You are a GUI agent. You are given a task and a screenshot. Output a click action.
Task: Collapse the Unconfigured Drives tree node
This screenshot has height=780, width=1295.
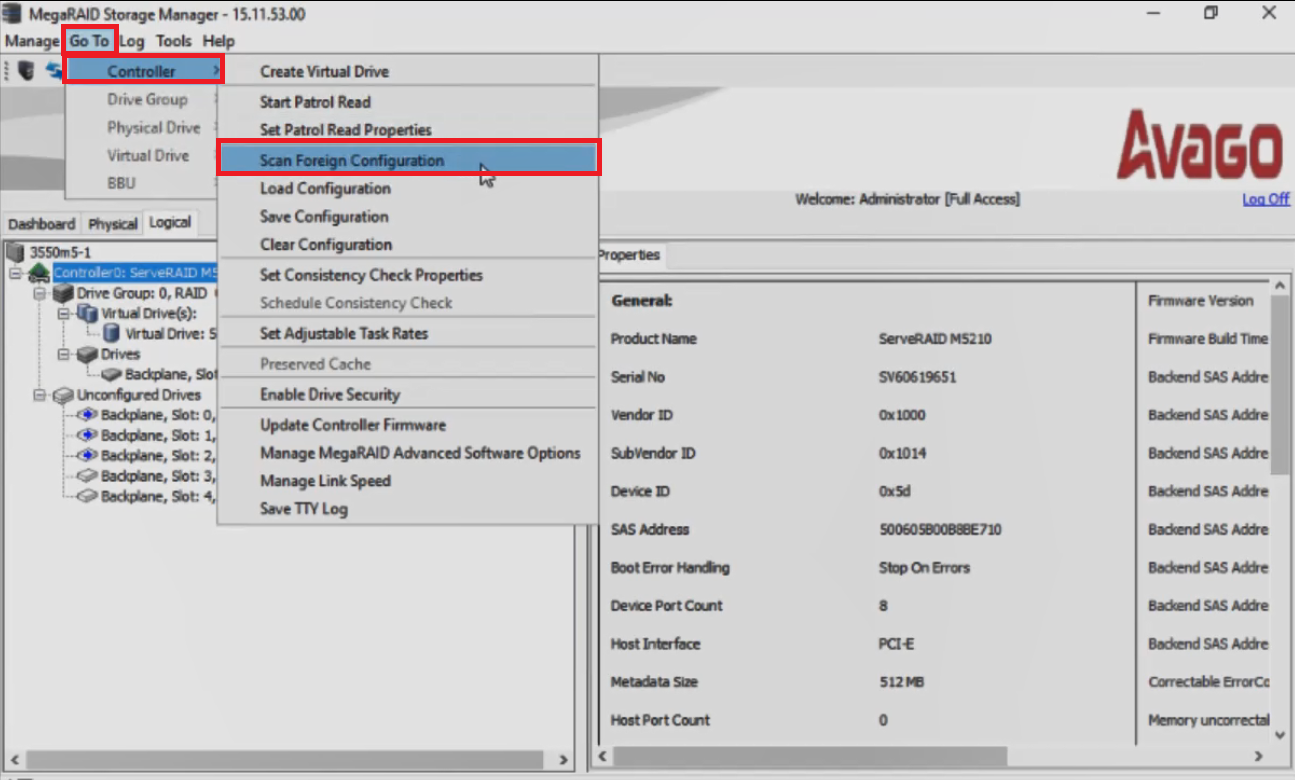point(40,395)
